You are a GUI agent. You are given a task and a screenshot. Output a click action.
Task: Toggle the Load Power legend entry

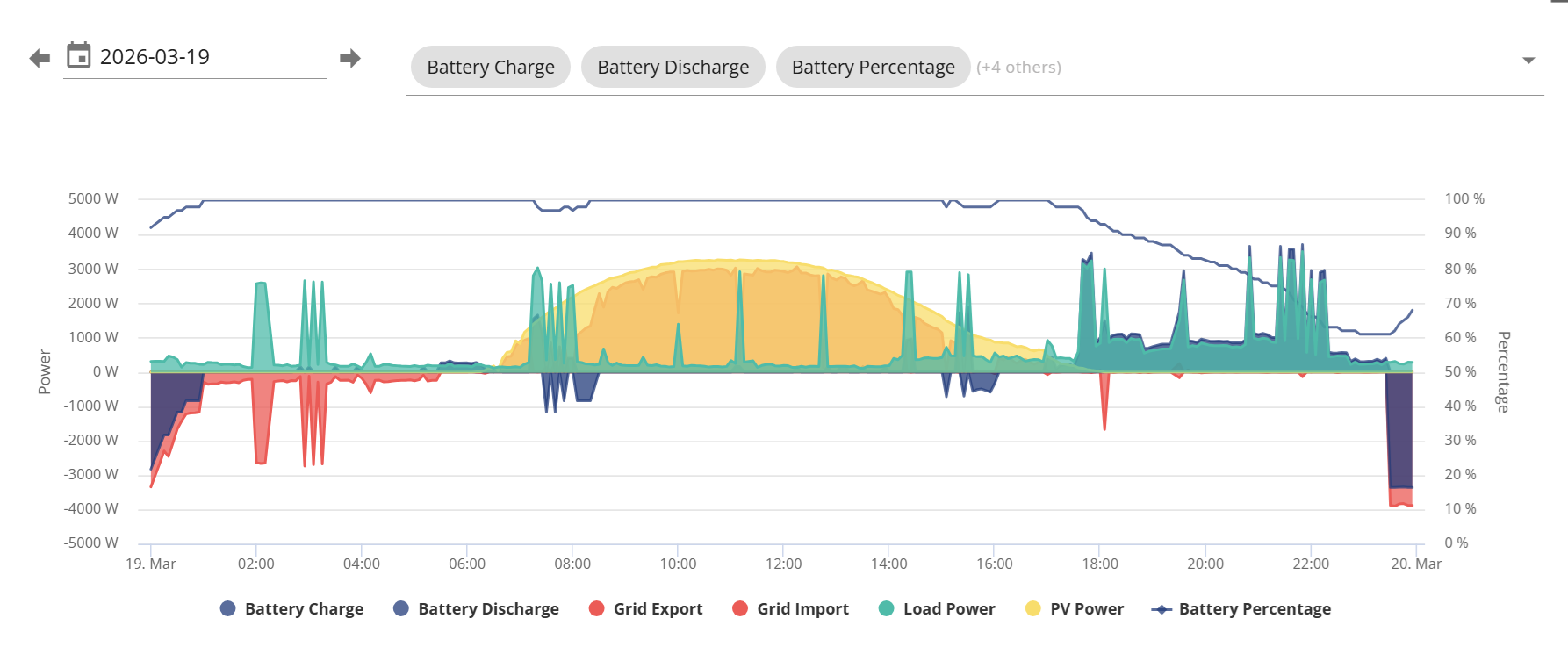click(x=937, y=608)
